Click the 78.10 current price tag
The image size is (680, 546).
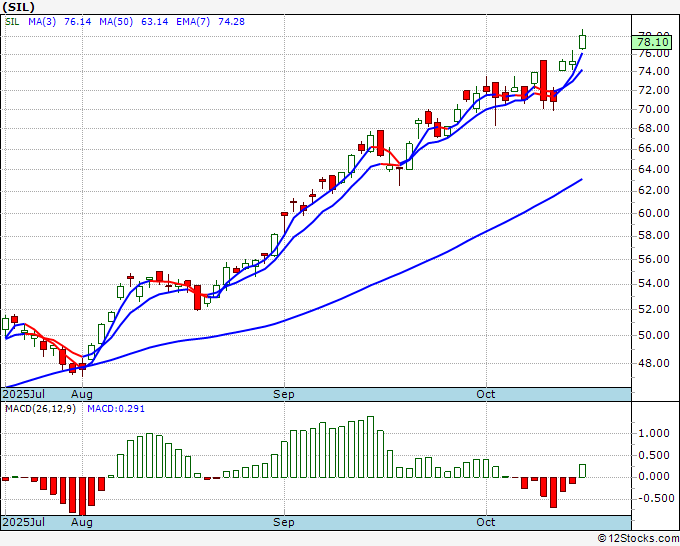[653, 43]
